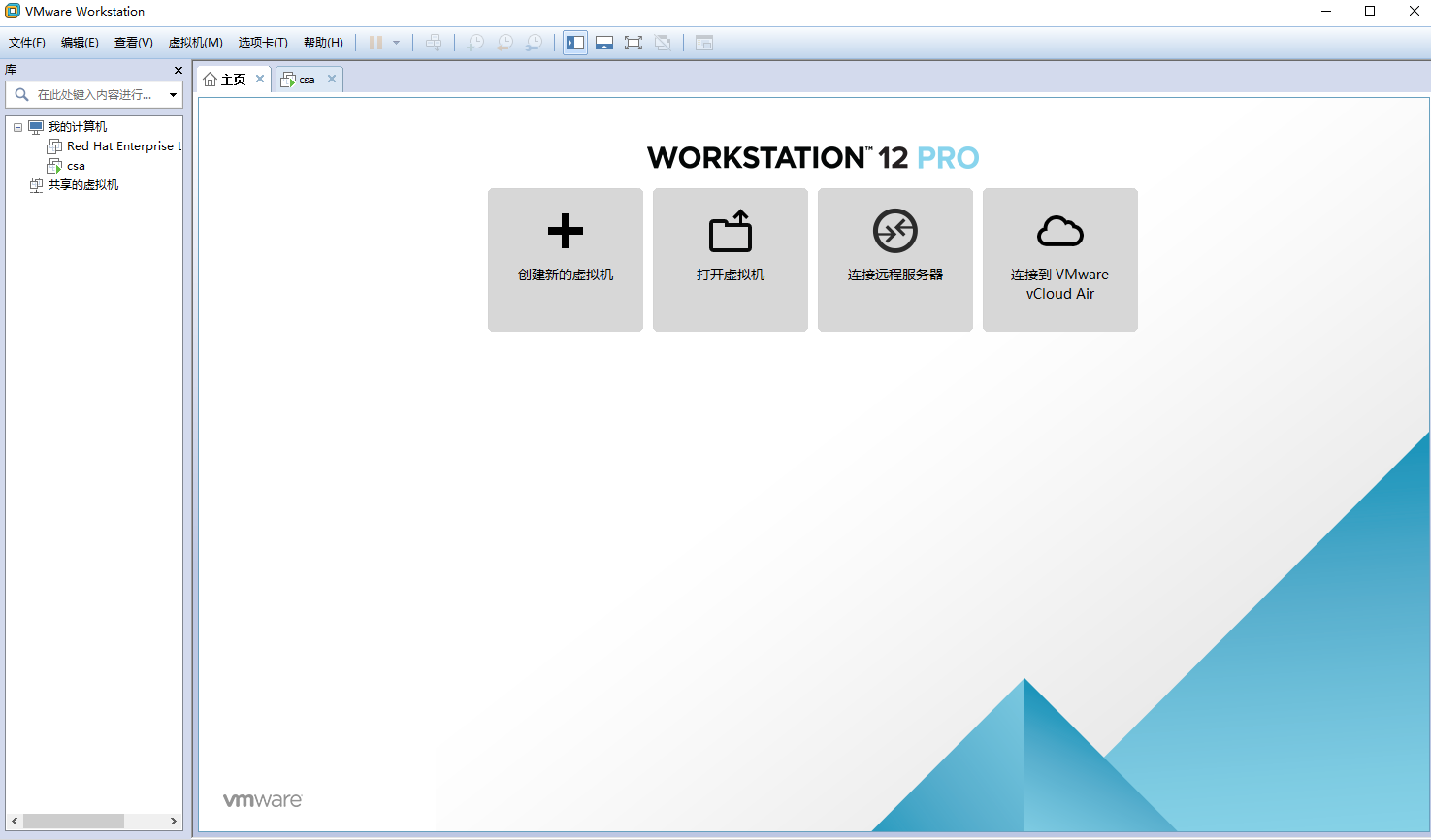The image size is (1431, 840).
Task: Click the 打开虚拟机 tile
Action: [731, 260]
